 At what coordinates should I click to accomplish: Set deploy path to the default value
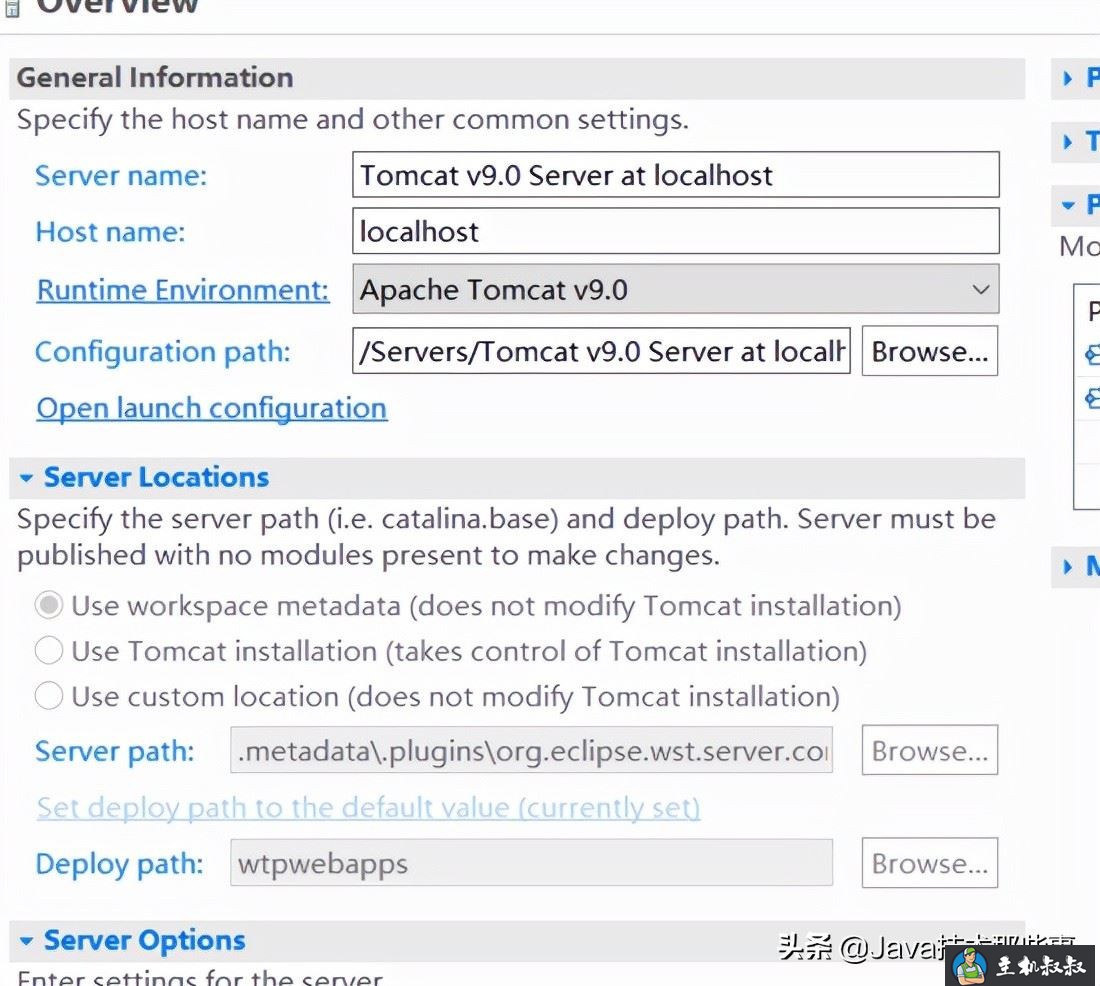(x=368, y=808)
